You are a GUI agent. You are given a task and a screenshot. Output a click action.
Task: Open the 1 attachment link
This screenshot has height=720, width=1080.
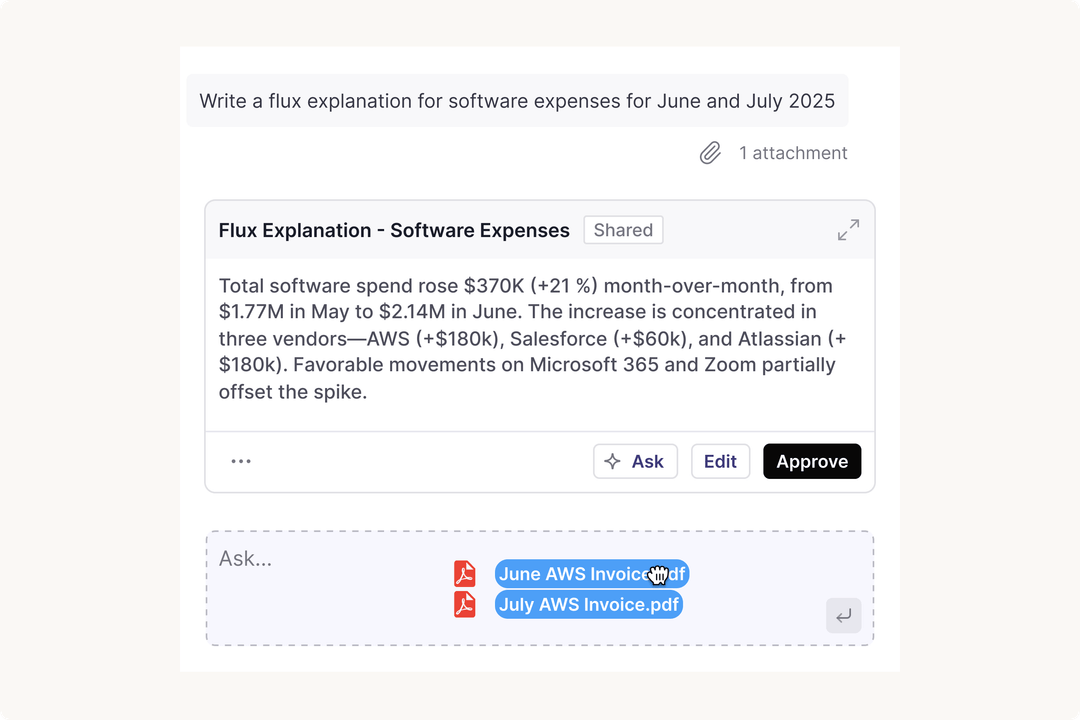tap(793, 153)
